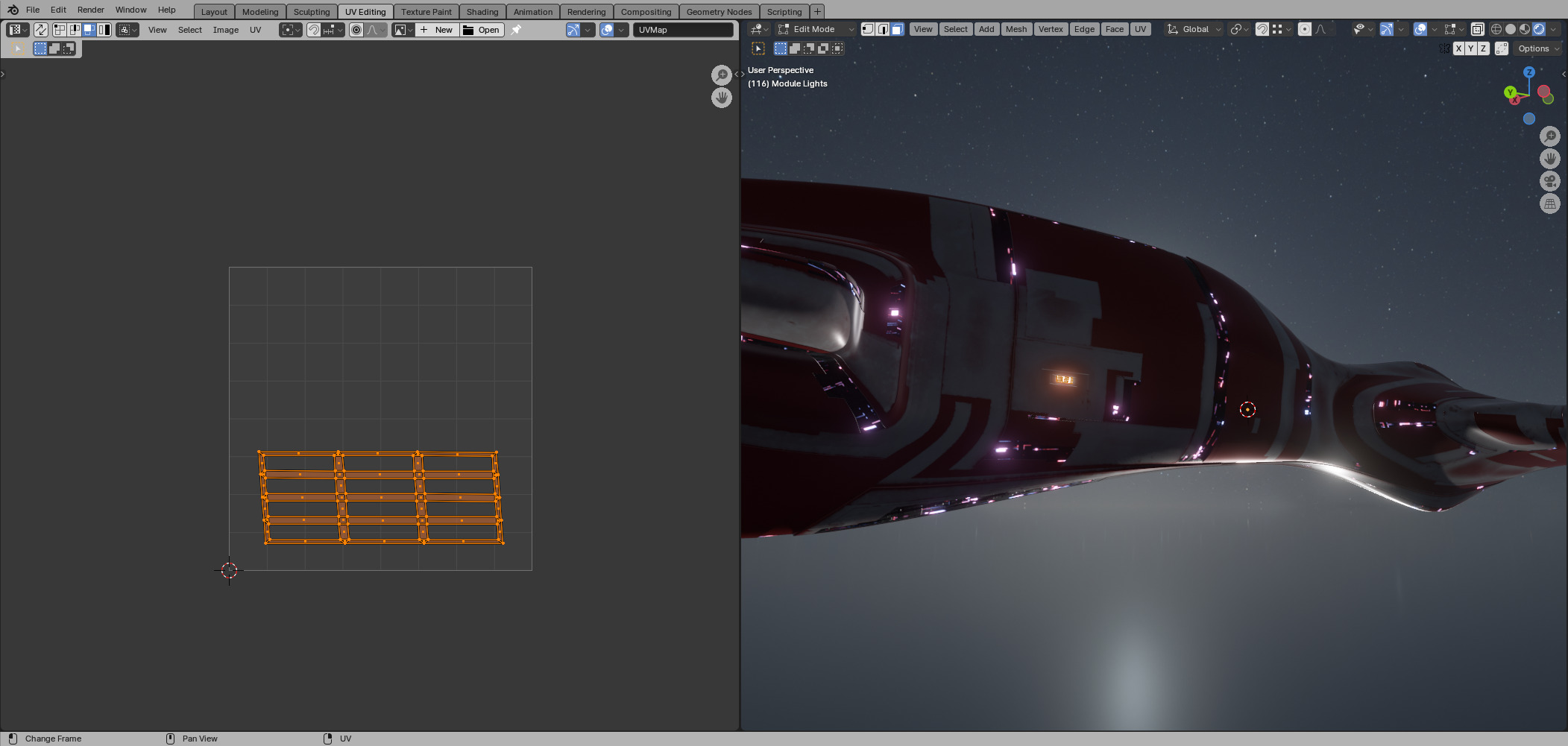The width and height of the screenshot is (1568, 746).
Task: Open the Image menu in UV editor
Action: (226, 30)
